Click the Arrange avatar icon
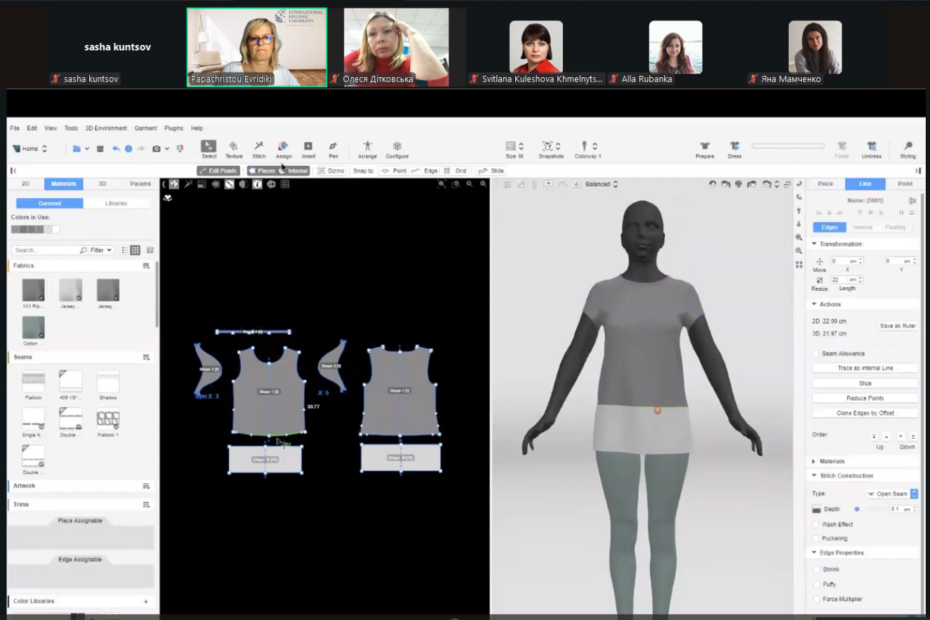The width and height of the screenshot is (930, 620). click(x=367, y=148)
